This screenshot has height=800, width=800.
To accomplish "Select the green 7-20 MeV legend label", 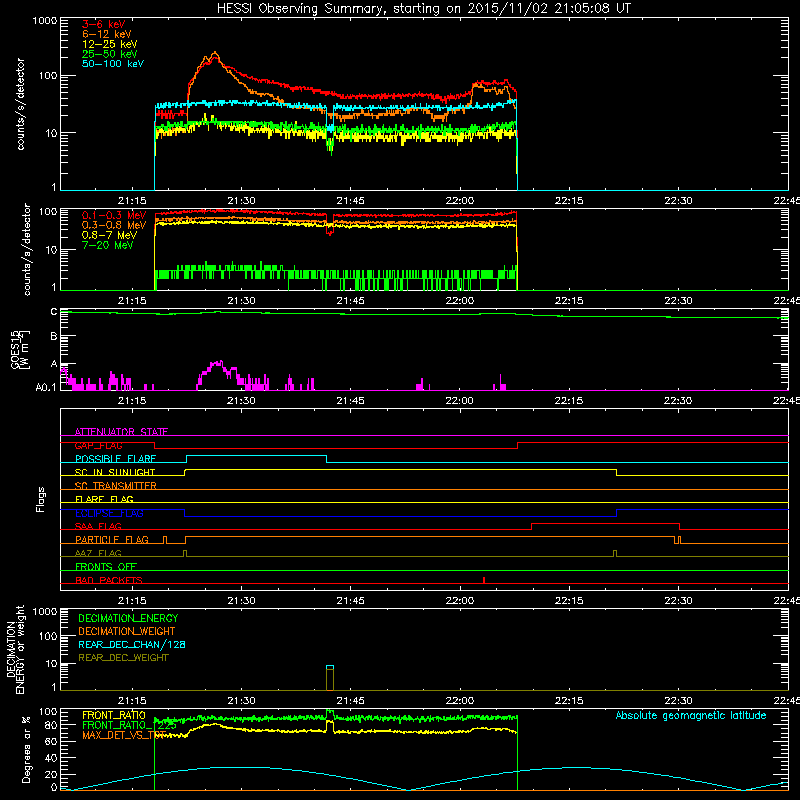I will [x=108, y=245].
